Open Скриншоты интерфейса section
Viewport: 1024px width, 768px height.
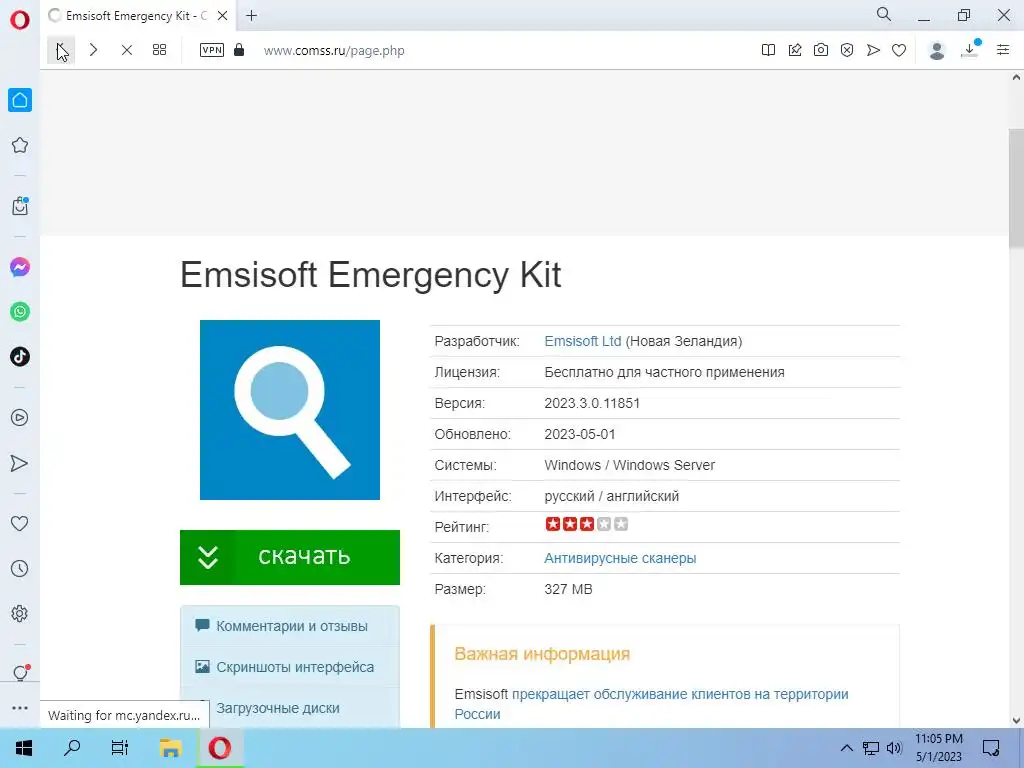tap(290, 667)
